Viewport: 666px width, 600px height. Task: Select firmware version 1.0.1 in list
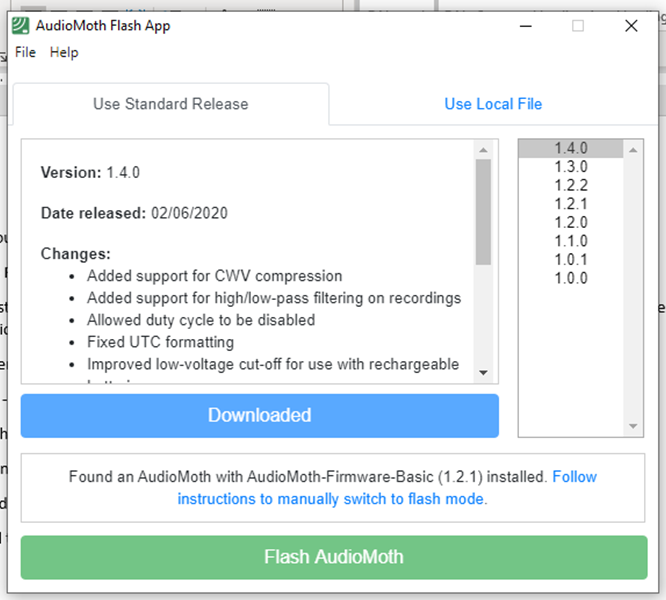pyautogui.click(x=571, y=259)
